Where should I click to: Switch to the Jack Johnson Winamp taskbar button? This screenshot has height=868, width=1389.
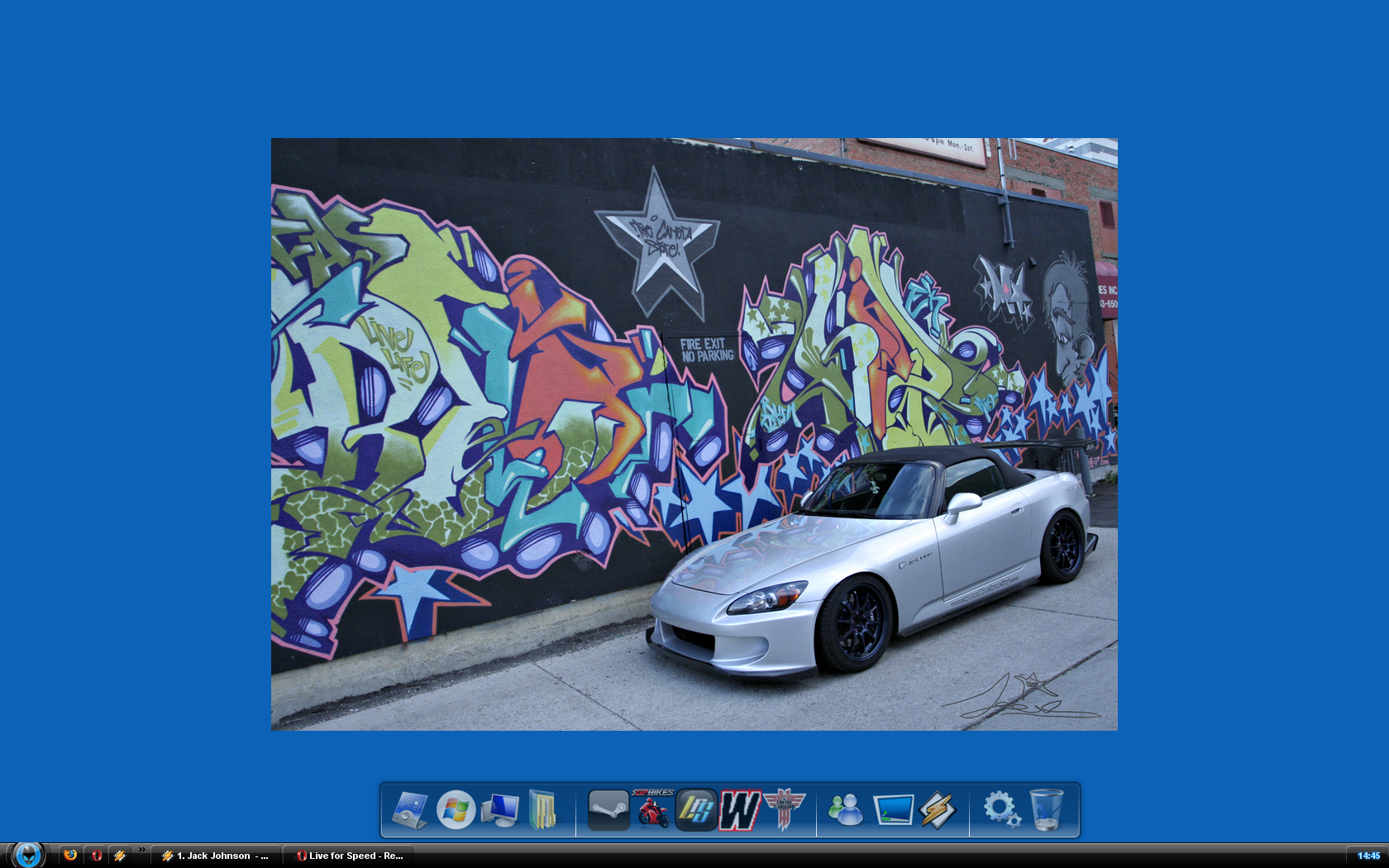pyautogui.click(x=216, y=856)
